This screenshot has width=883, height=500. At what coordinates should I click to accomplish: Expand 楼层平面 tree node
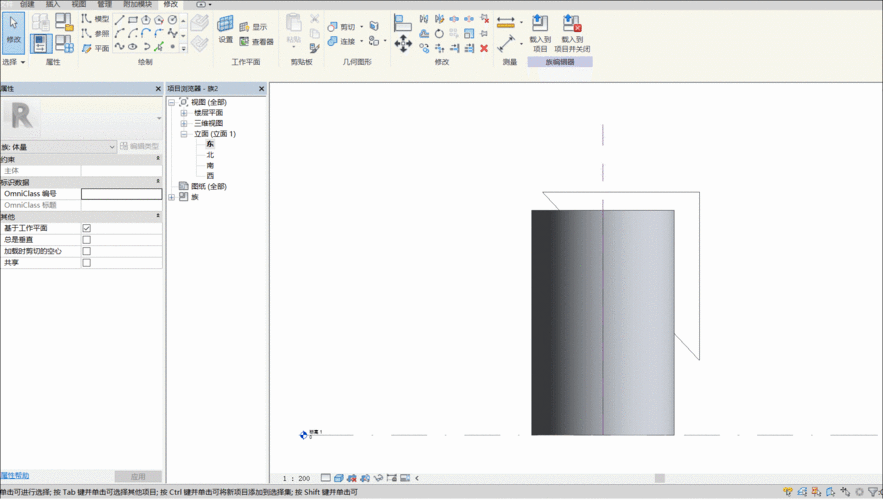tap(184, 113)
